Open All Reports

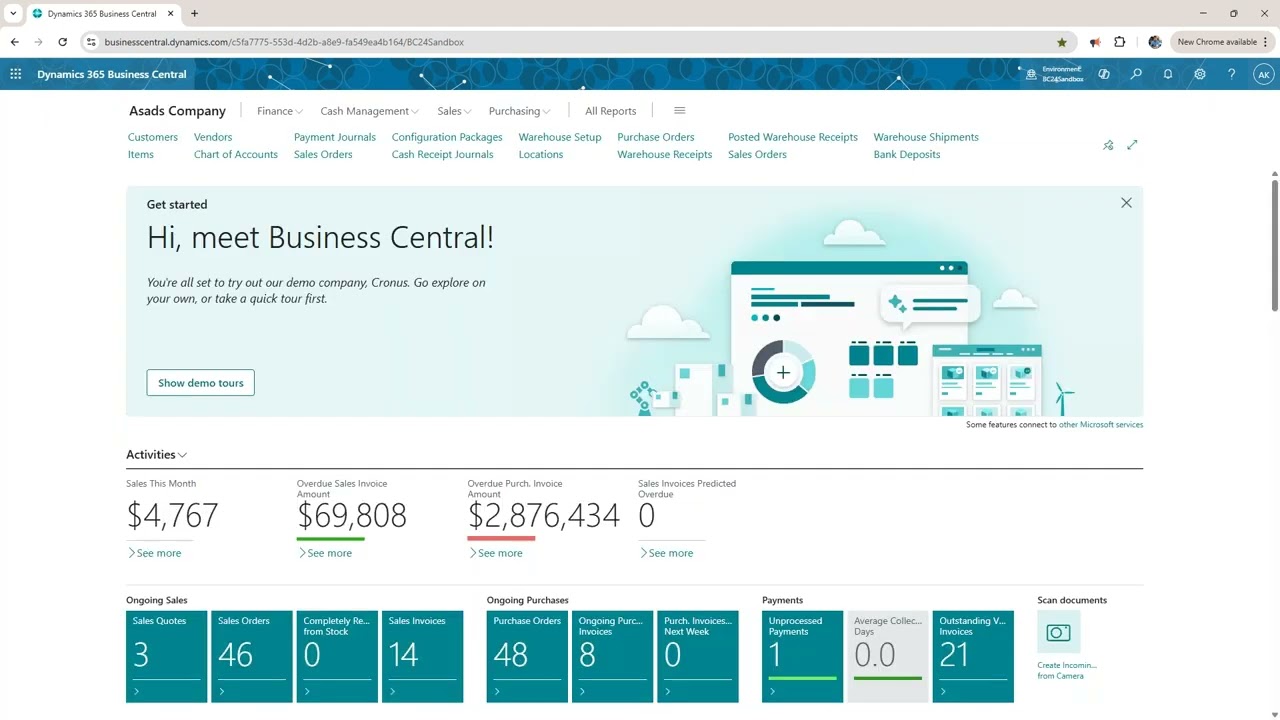coord(611,111)
